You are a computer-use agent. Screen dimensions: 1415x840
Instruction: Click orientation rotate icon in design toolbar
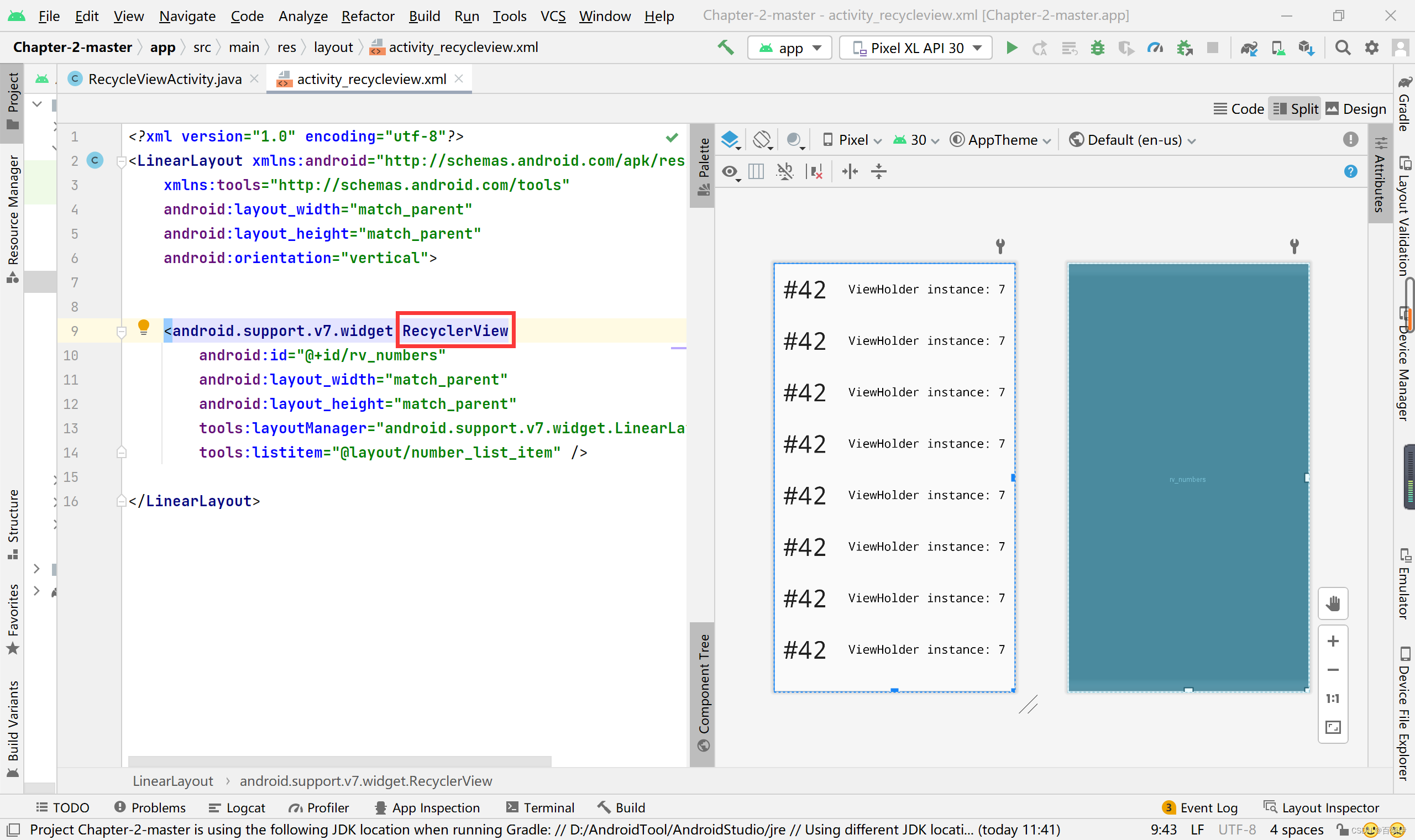coord(762,140)
